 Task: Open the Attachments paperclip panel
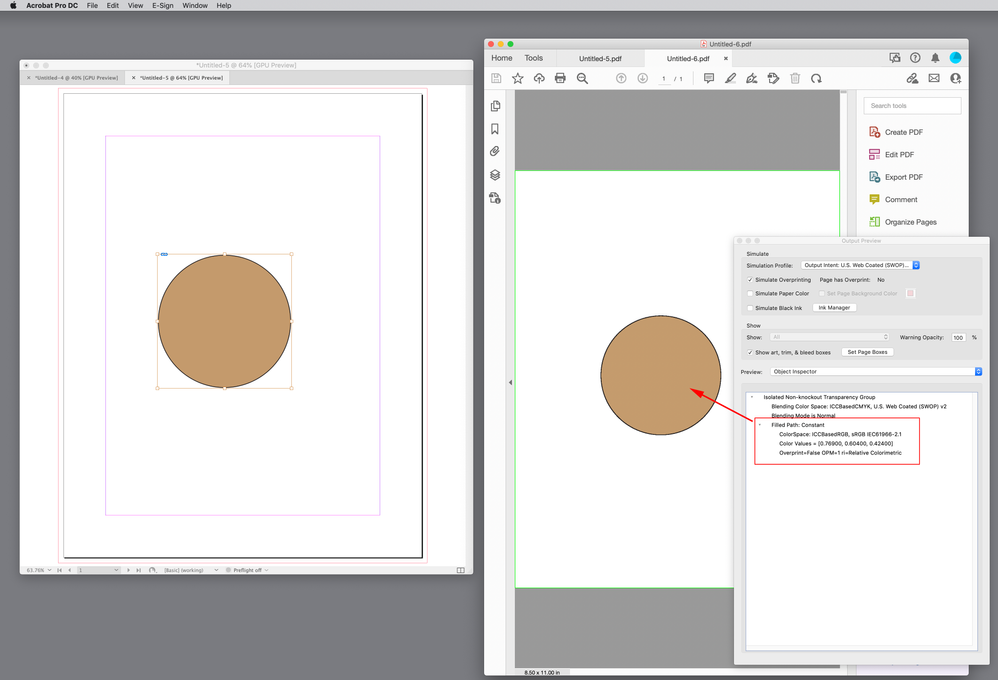pyautogui.click(x=495, y=152)
